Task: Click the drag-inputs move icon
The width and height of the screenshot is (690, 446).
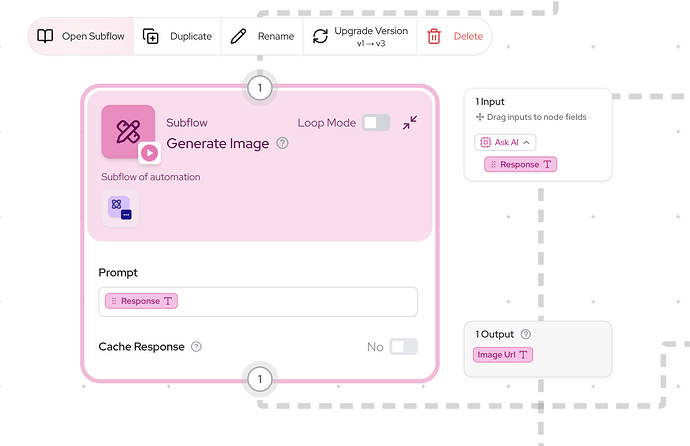Action: click(480, 117)
